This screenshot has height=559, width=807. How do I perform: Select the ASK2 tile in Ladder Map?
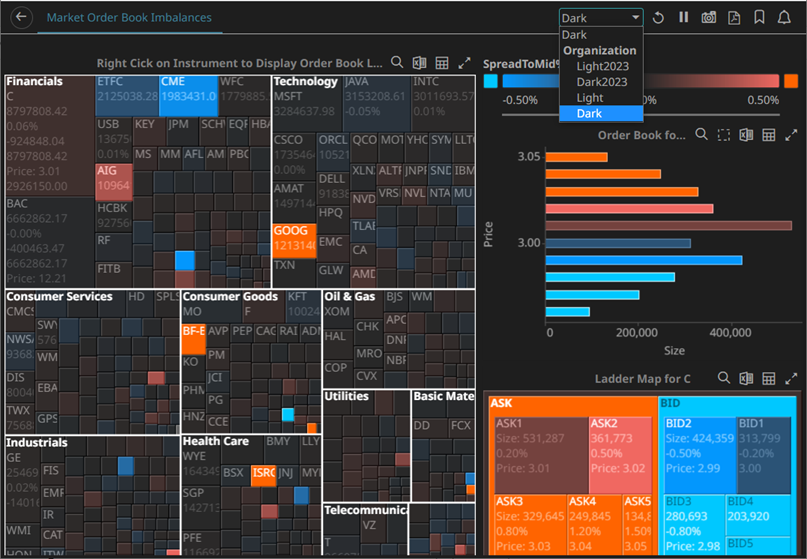(x=622, y=455)
